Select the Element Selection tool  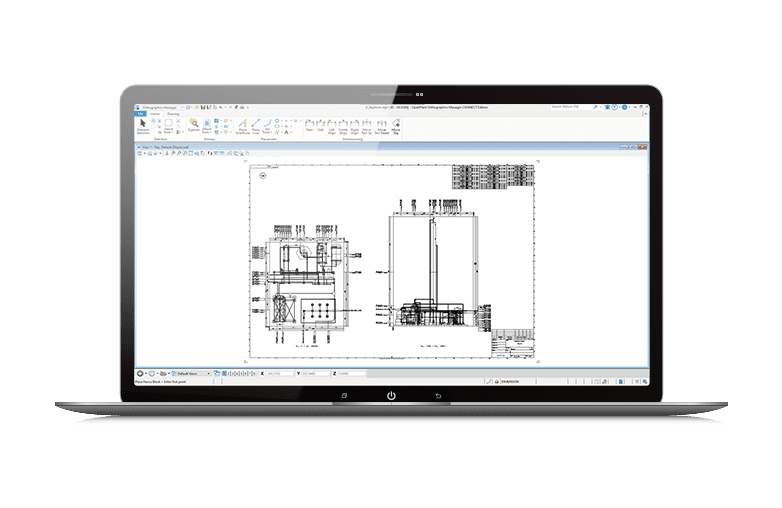coord(143,126)
